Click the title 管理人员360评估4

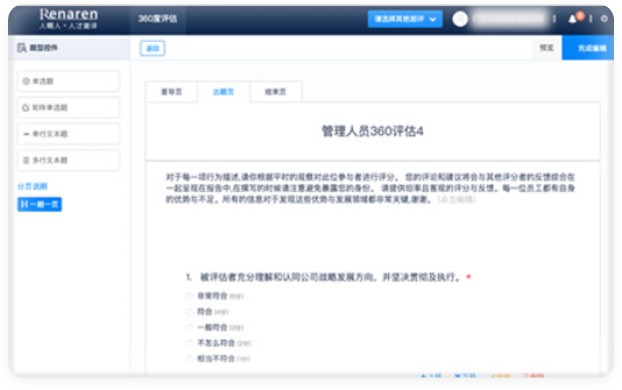coord(372,131)
